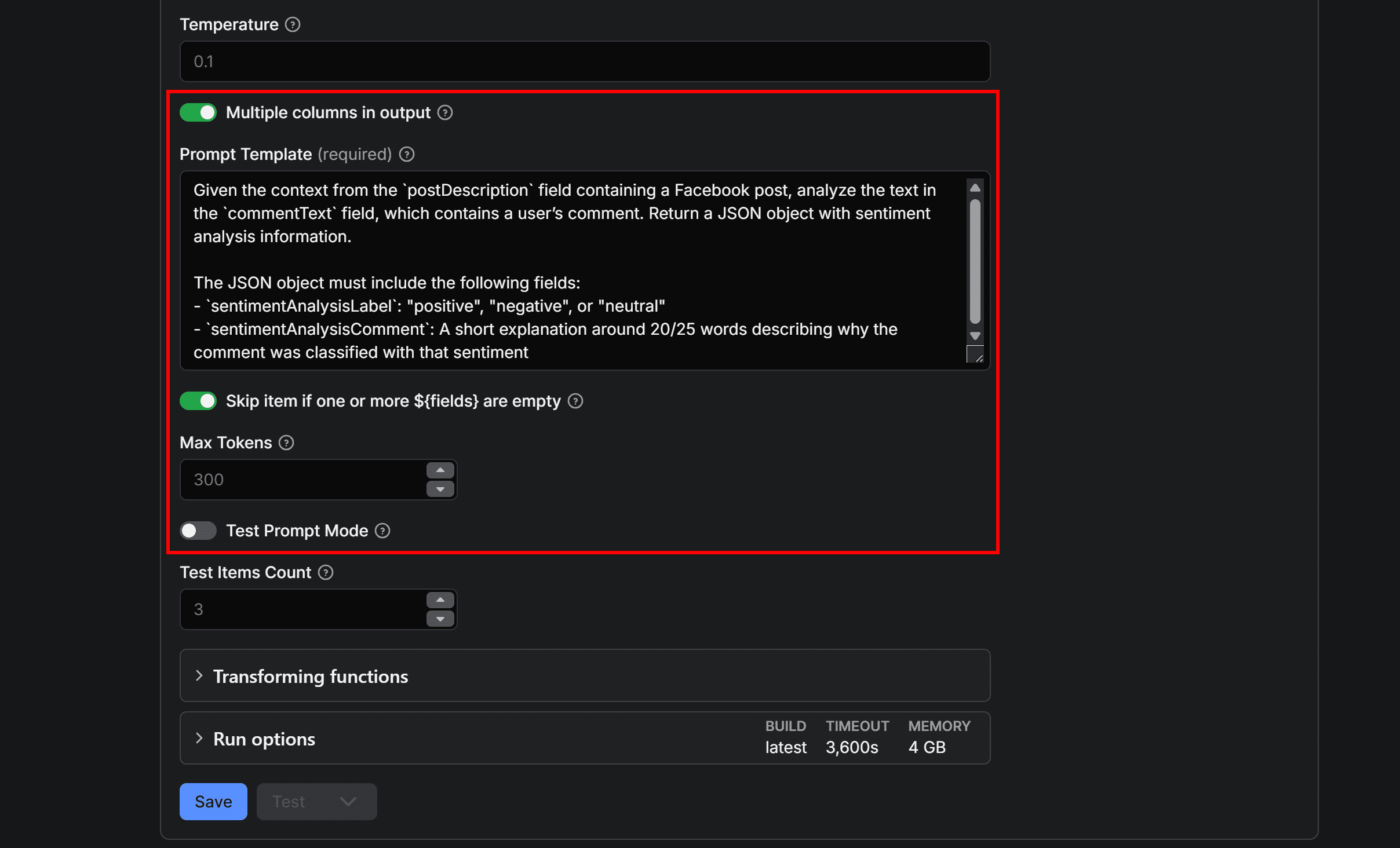Click the Test button
Viewport: 1400px width, 848px height.
click(x=289, y=802)
